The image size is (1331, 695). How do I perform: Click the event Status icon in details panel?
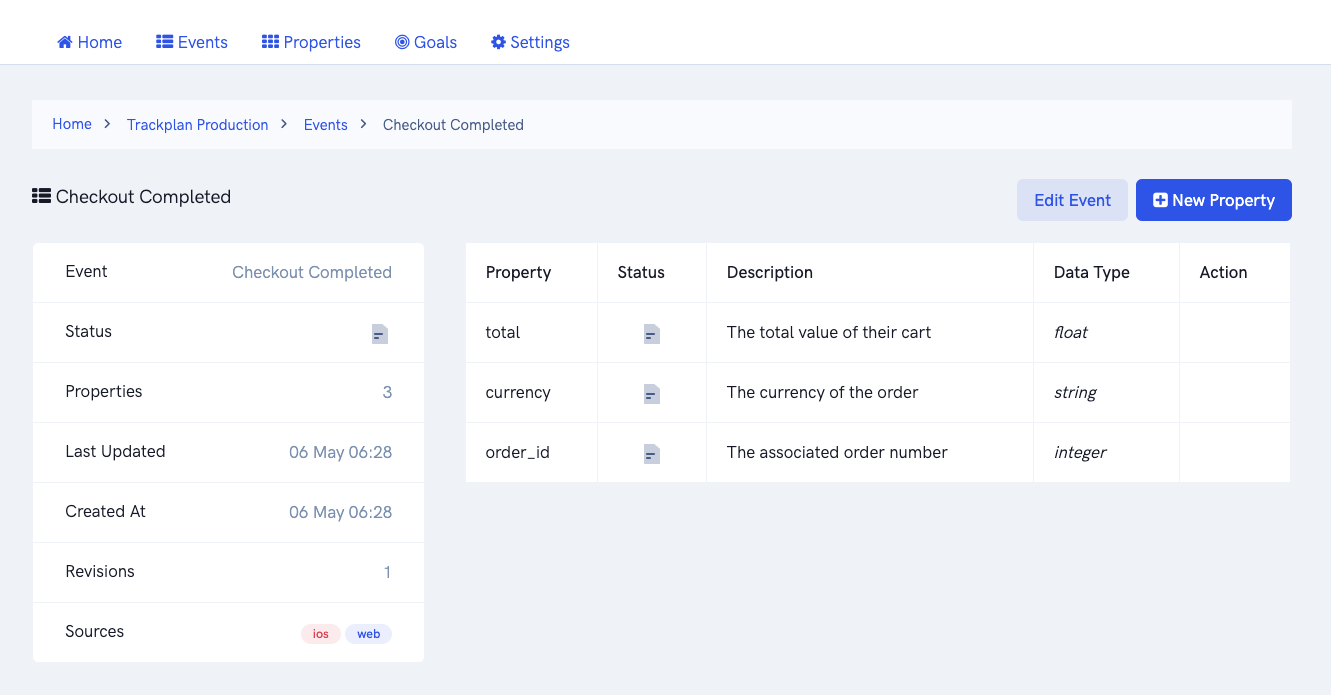379,334
